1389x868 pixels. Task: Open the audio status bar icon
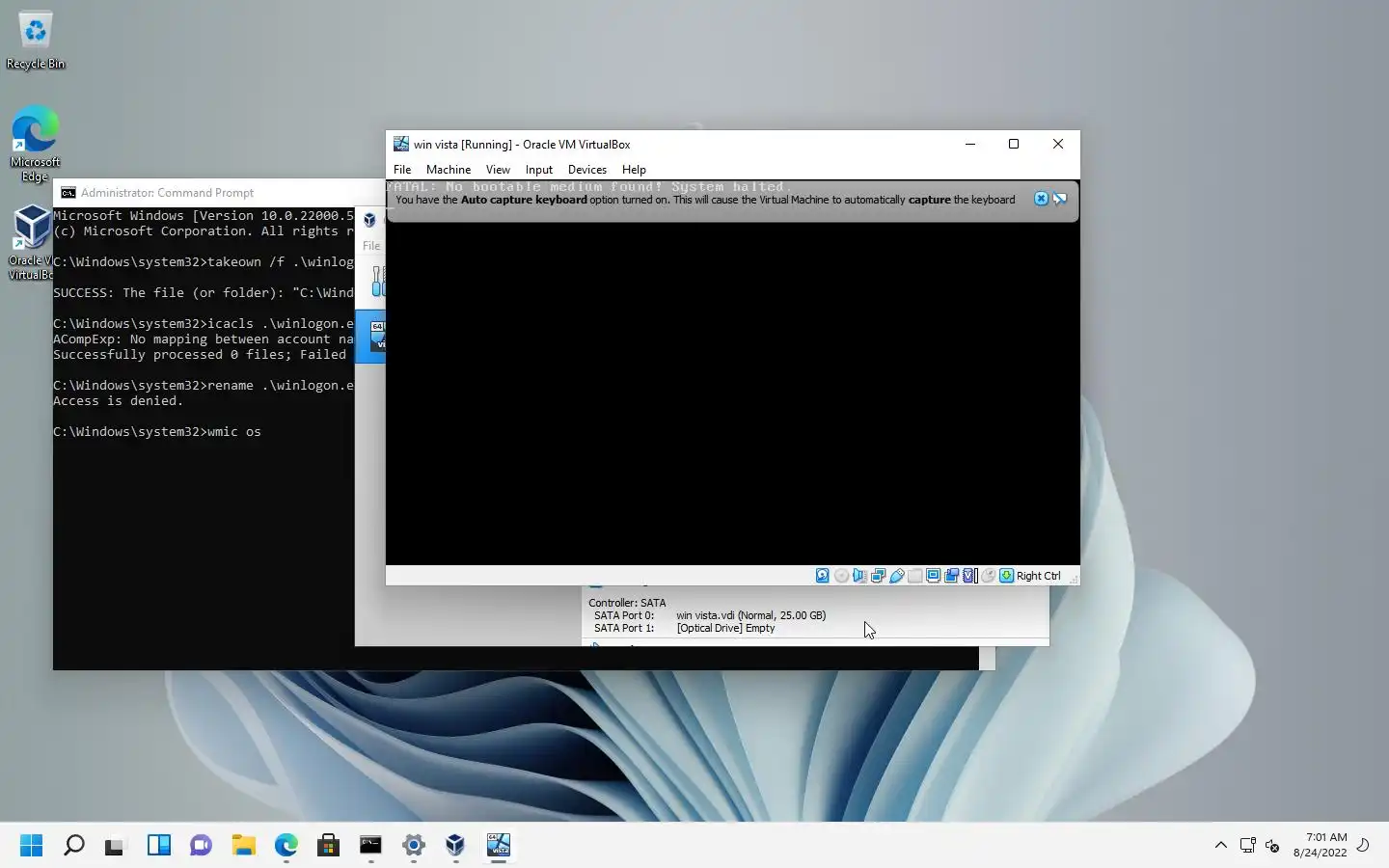pos(859,576)
